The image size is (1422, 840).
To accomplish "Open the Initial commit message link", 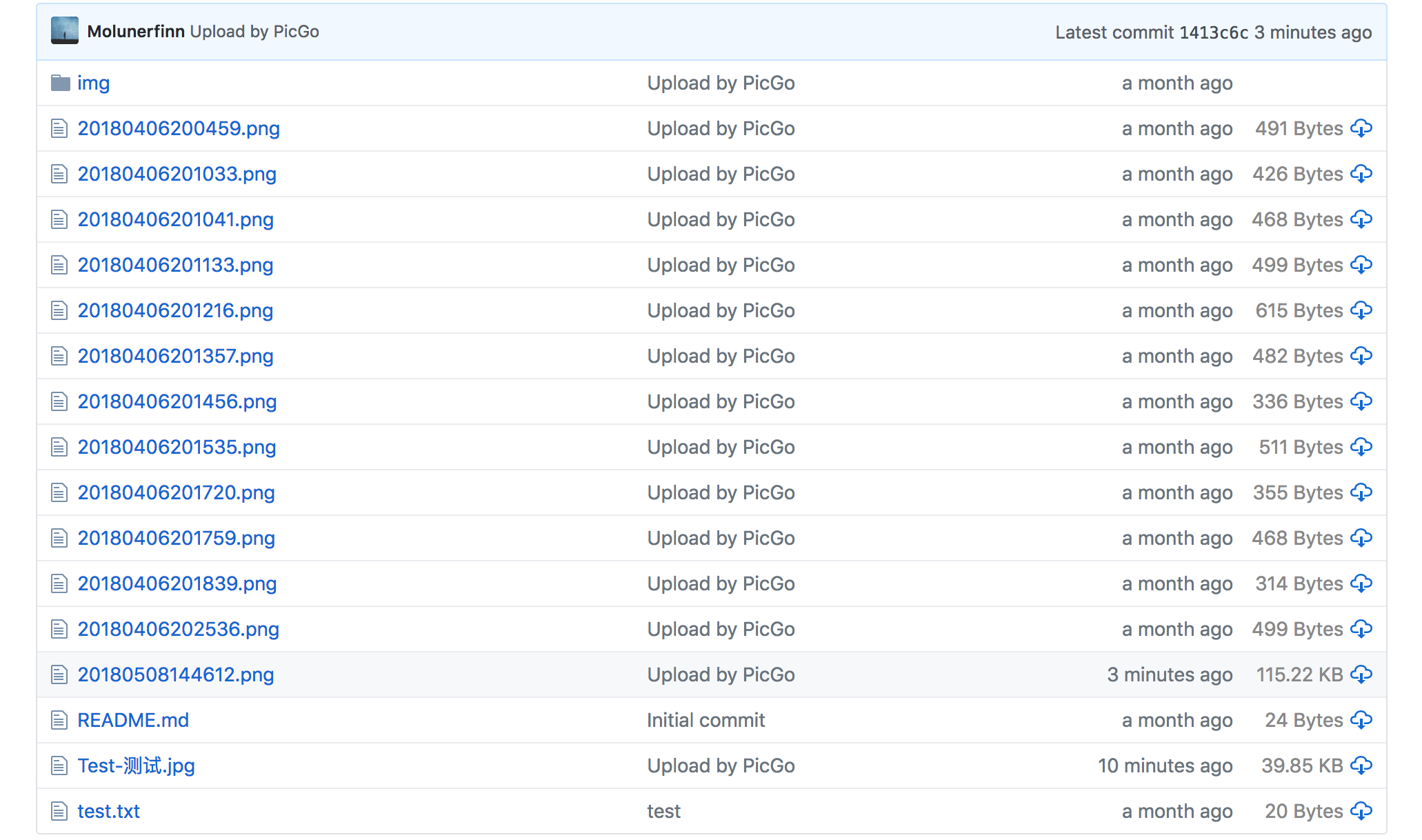I will click(705, 720).
